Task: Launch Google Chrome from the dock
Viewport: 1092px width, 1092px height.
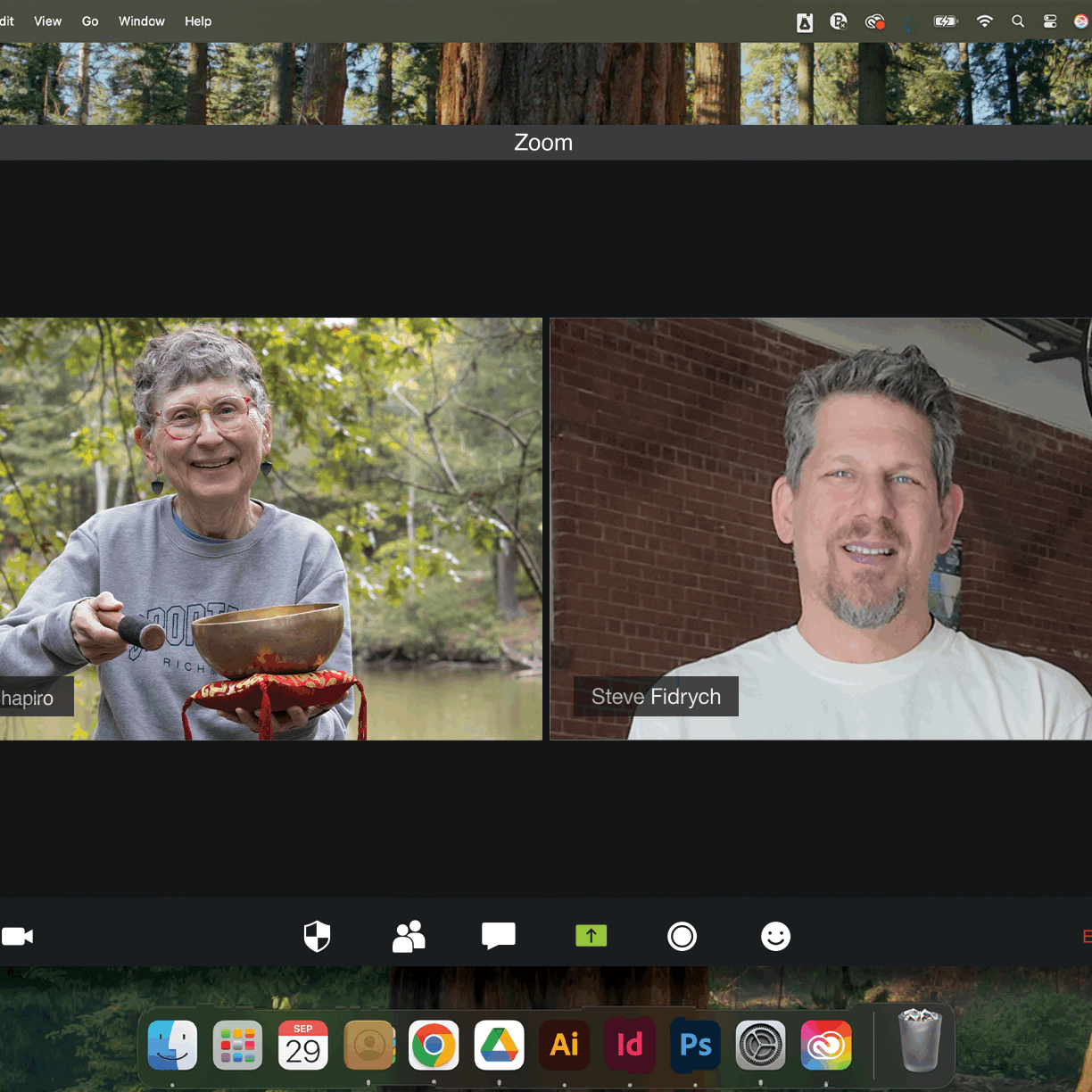Action: coord(434,1045)
